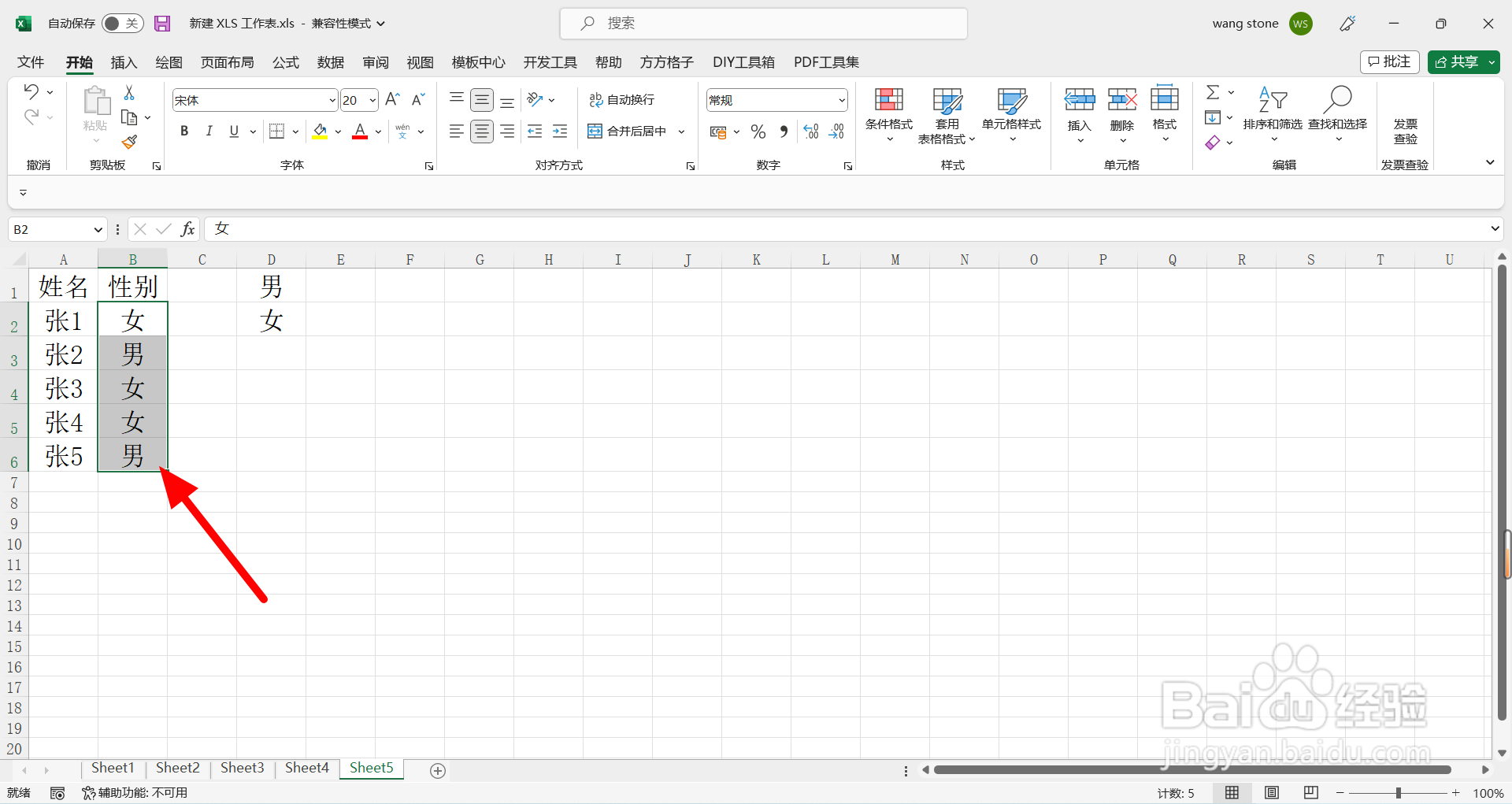Viewport: 1512px width, 804px height.
Task: Toggle the AutoSave switch
Action: (x=122, y=24)
